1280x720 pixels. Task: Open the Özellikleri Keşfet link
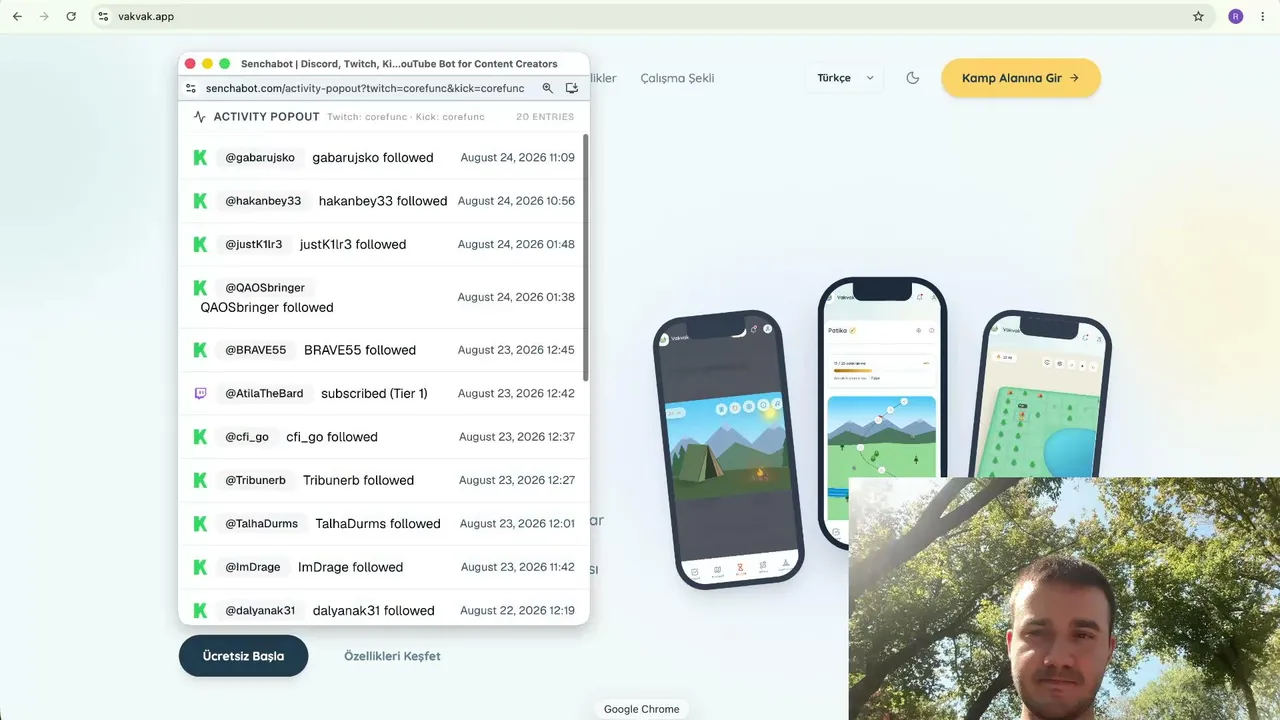tap(392, 656)
